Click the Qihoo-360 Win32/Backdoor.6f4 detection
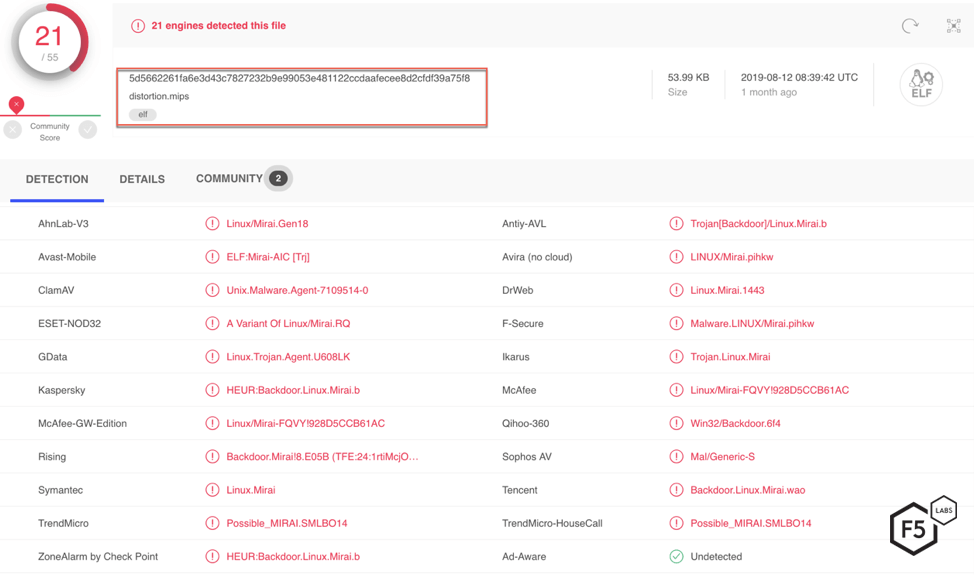This screenshot has height=575, width=974. pyautogui.click(x=735, y=423)
